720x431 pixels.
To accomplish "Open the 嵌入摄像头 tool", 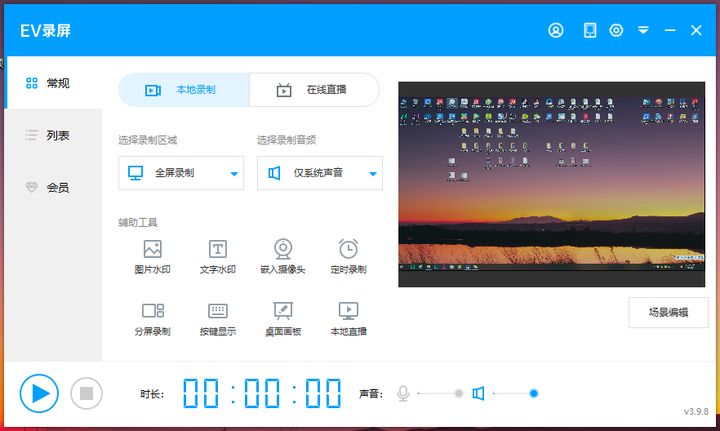I will point(283,257).
